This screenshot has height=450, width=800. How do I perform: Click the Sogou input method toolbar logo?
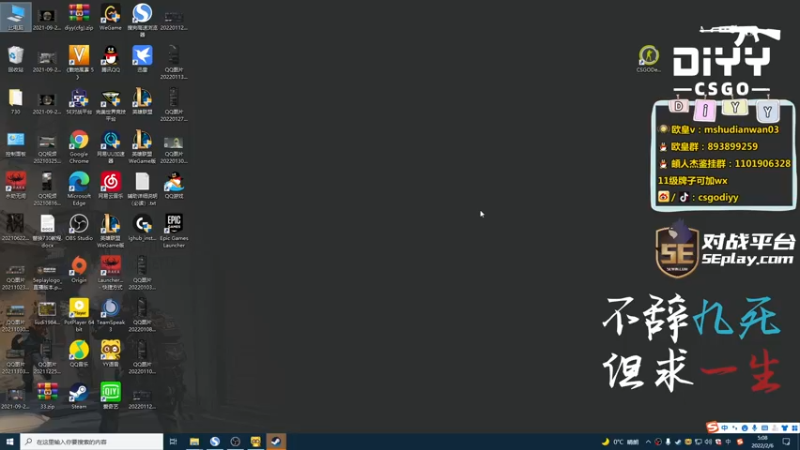point(712,427)
